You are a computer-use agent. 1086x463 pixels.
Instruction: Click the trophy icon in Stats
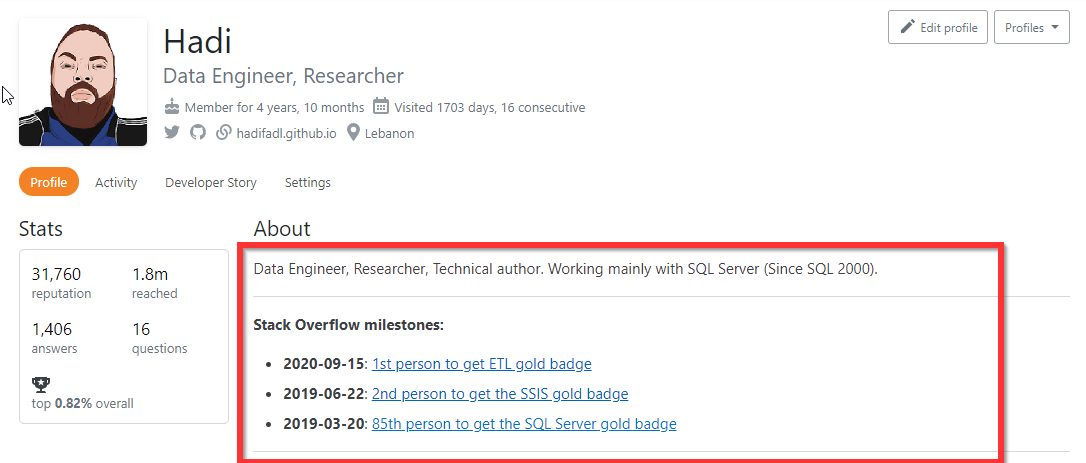coord(41,384)
